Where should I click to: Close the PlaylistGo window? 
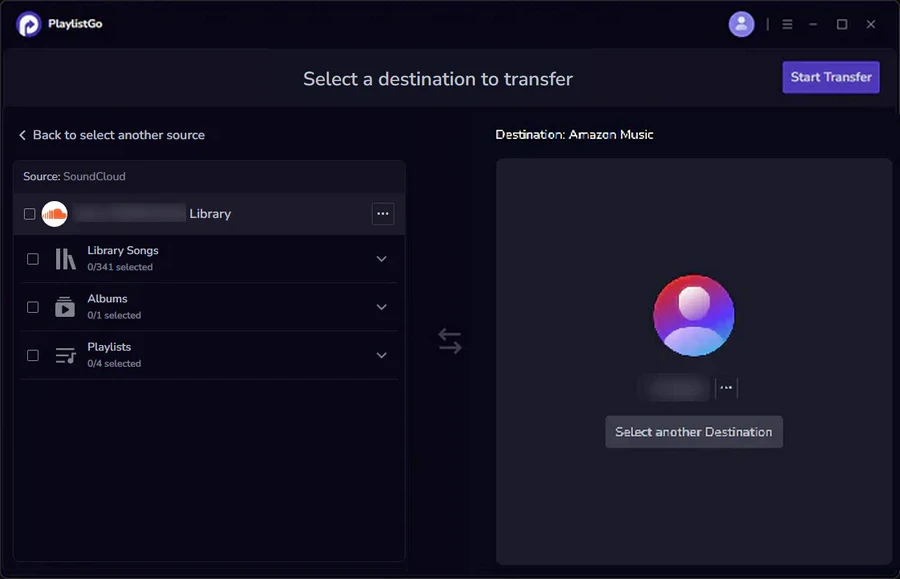point(871,24)
